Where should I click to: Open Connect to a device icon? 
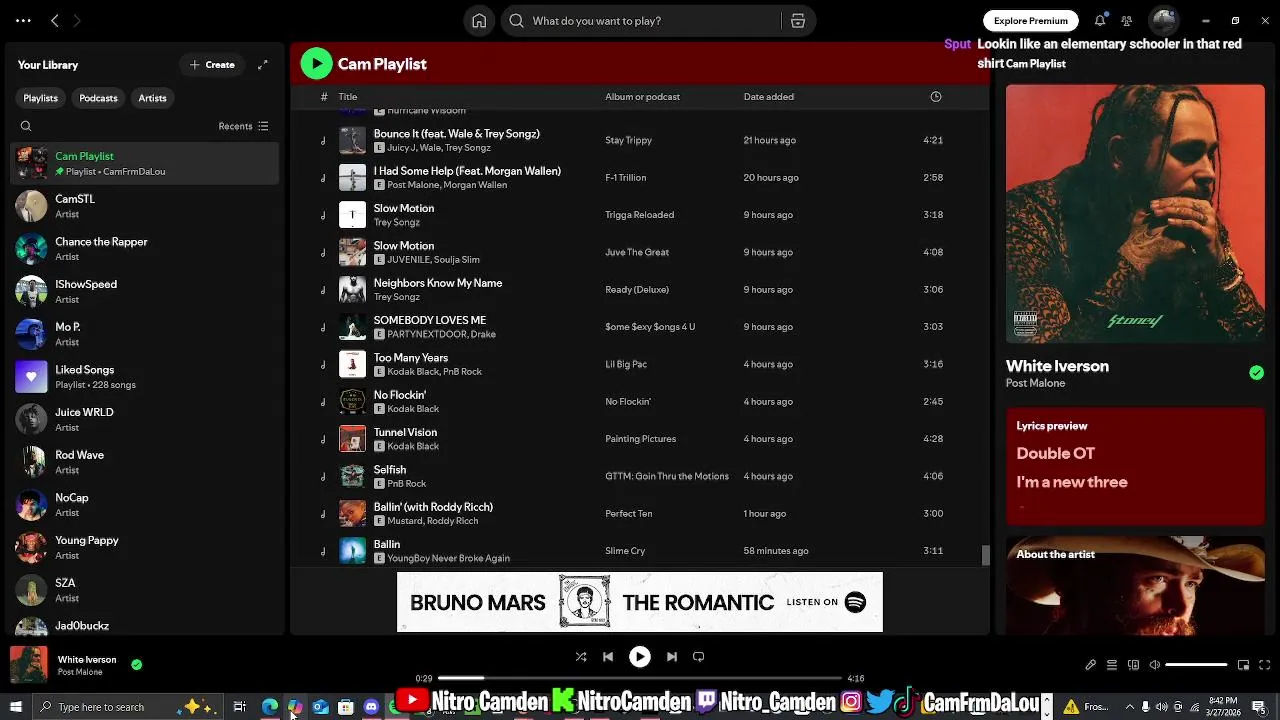pos(1133,665)
